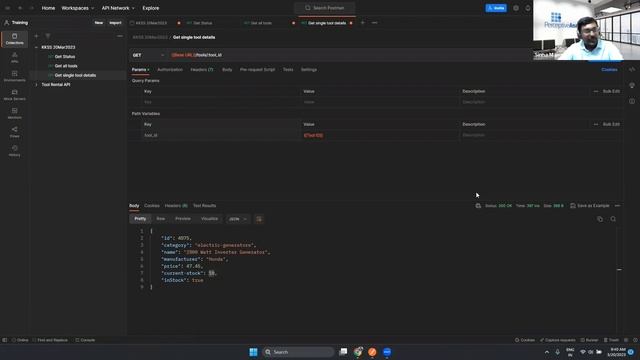This screenshot has height=360, width=640.
Task: Open the APIs sidebar panel
Action: pyautogui.click(x=14, y=58)
